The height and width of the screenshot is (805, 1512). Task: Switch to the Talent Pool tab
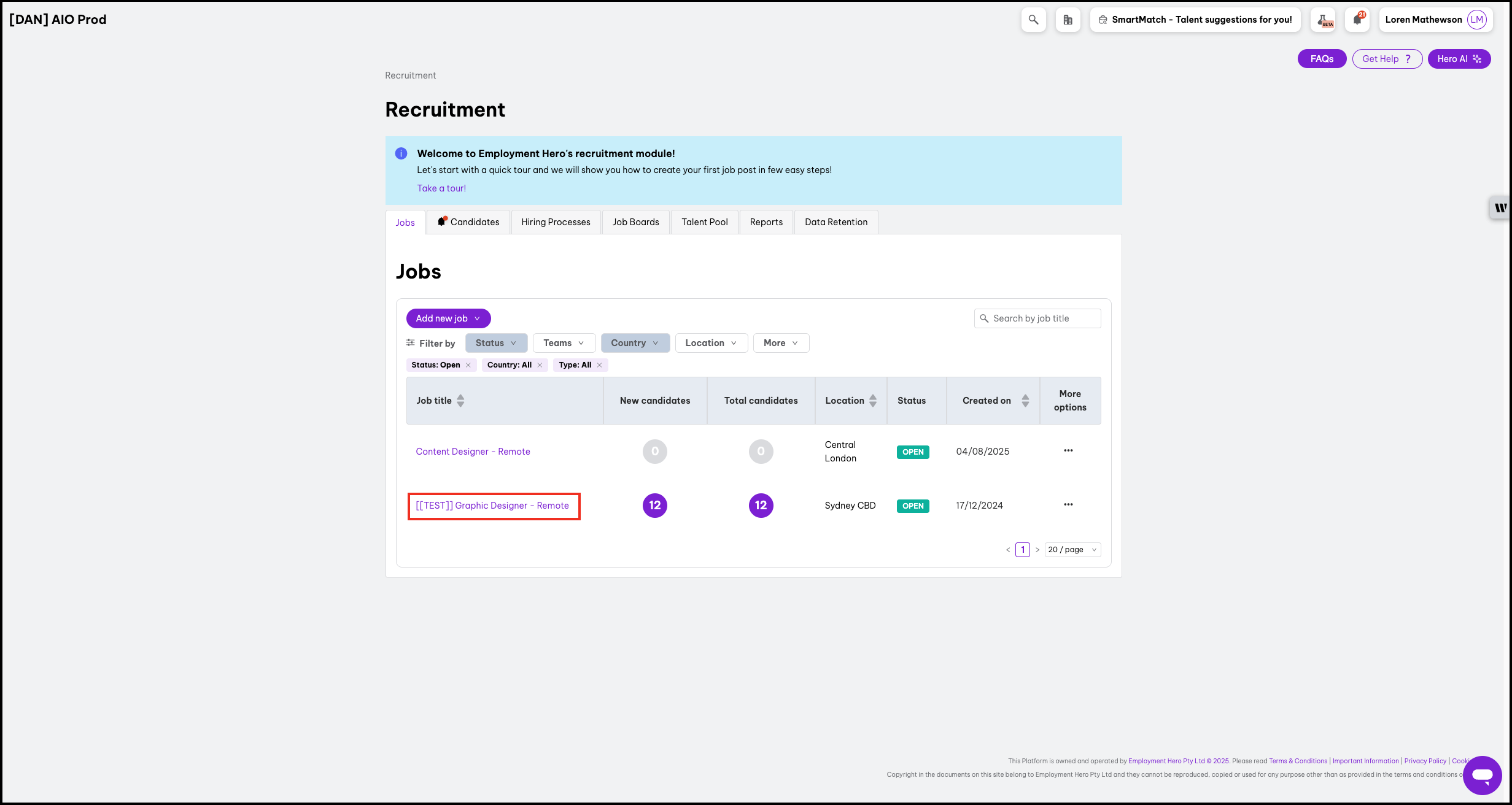[x=704, y=222]
